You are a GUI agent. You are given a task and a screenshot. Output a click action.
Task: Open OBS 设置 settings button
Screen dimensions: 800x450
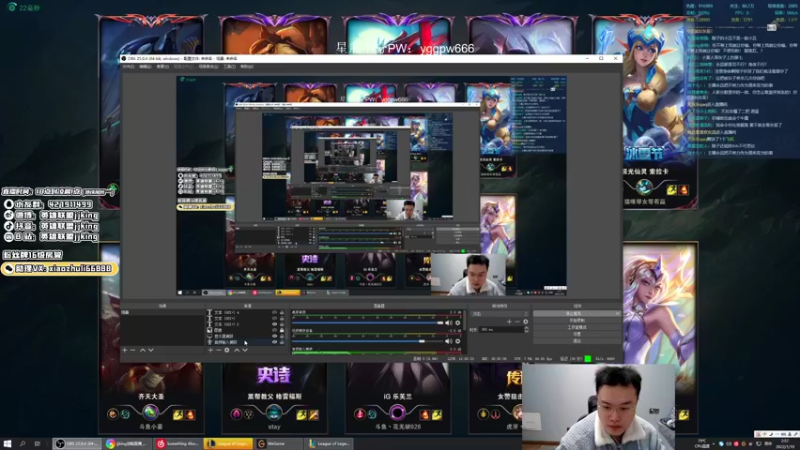pos(577,334)
